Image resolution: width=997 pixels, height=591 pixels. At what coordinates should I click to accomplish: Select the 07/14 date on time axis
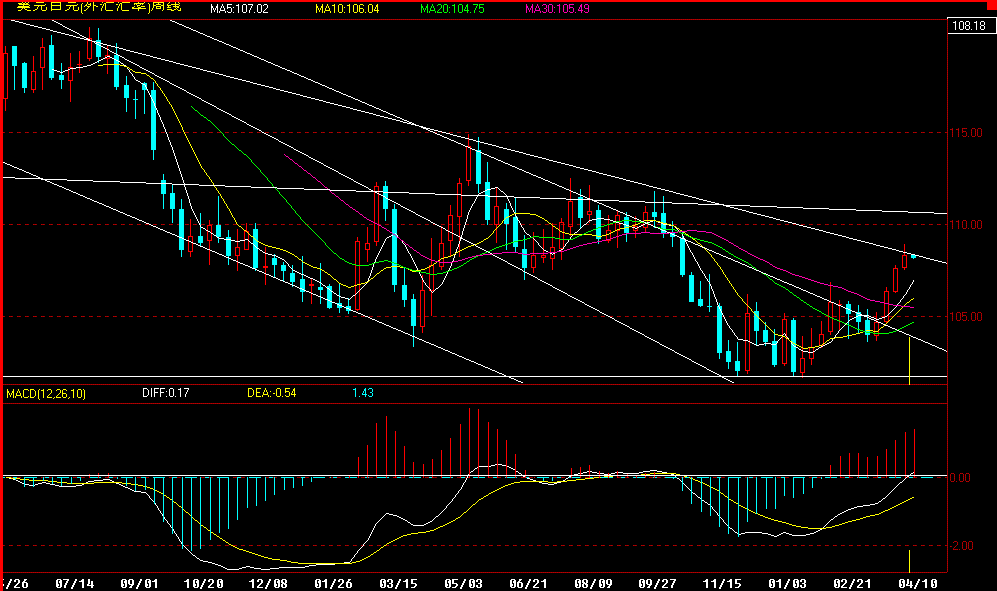(77, 582)
